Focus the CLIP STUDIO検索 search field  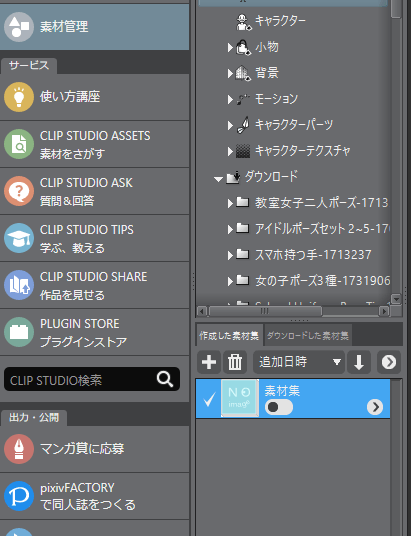pyautogui.click(x=92, y=379)
